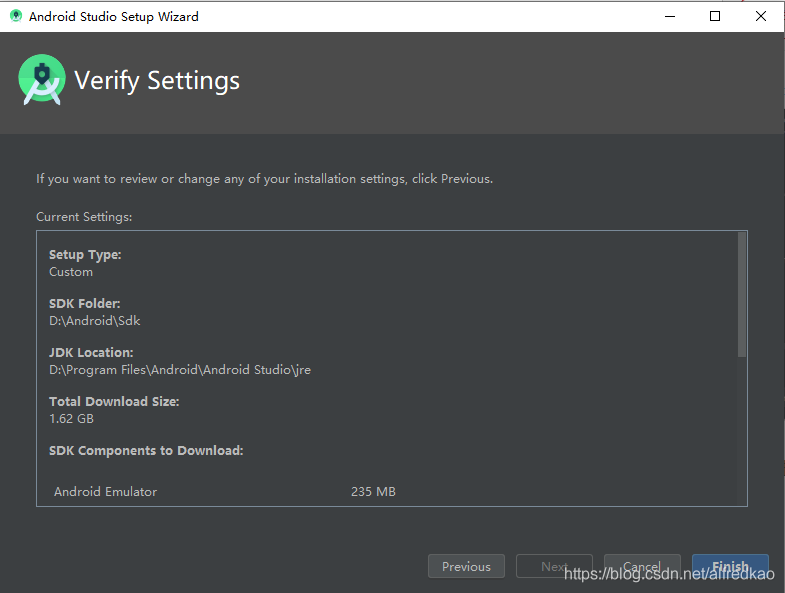Click the Finish button

click(730, 566)
